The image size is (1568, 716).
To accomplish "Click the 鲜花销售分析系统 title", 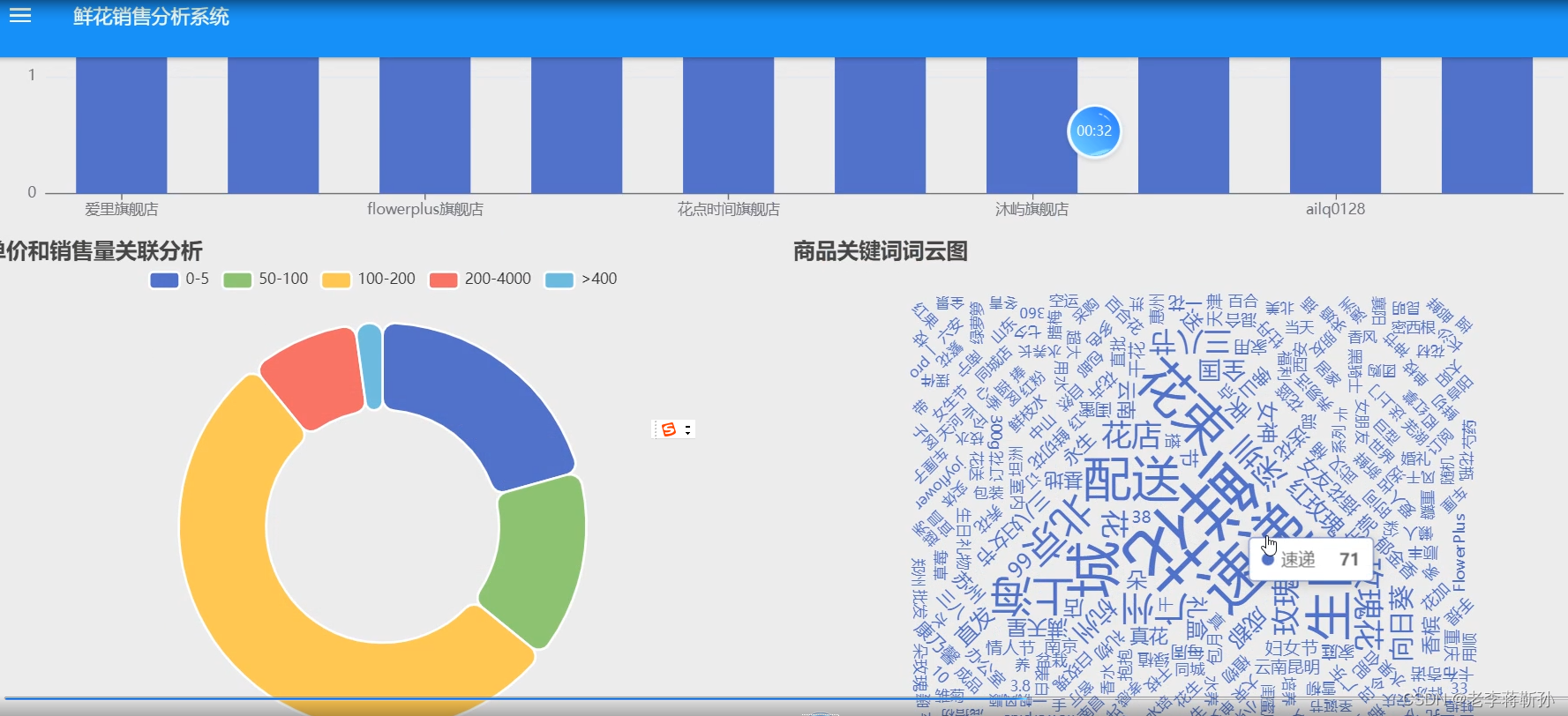I will [151, 17].
